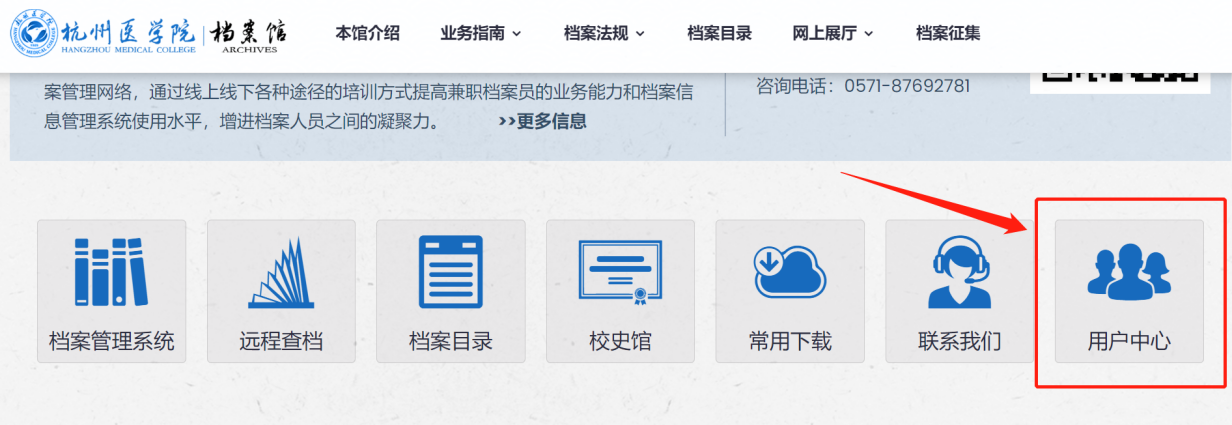Click the group people icon for 用户中心
The height and width of the screenshot is (425, 1232).
point(1129,271)
